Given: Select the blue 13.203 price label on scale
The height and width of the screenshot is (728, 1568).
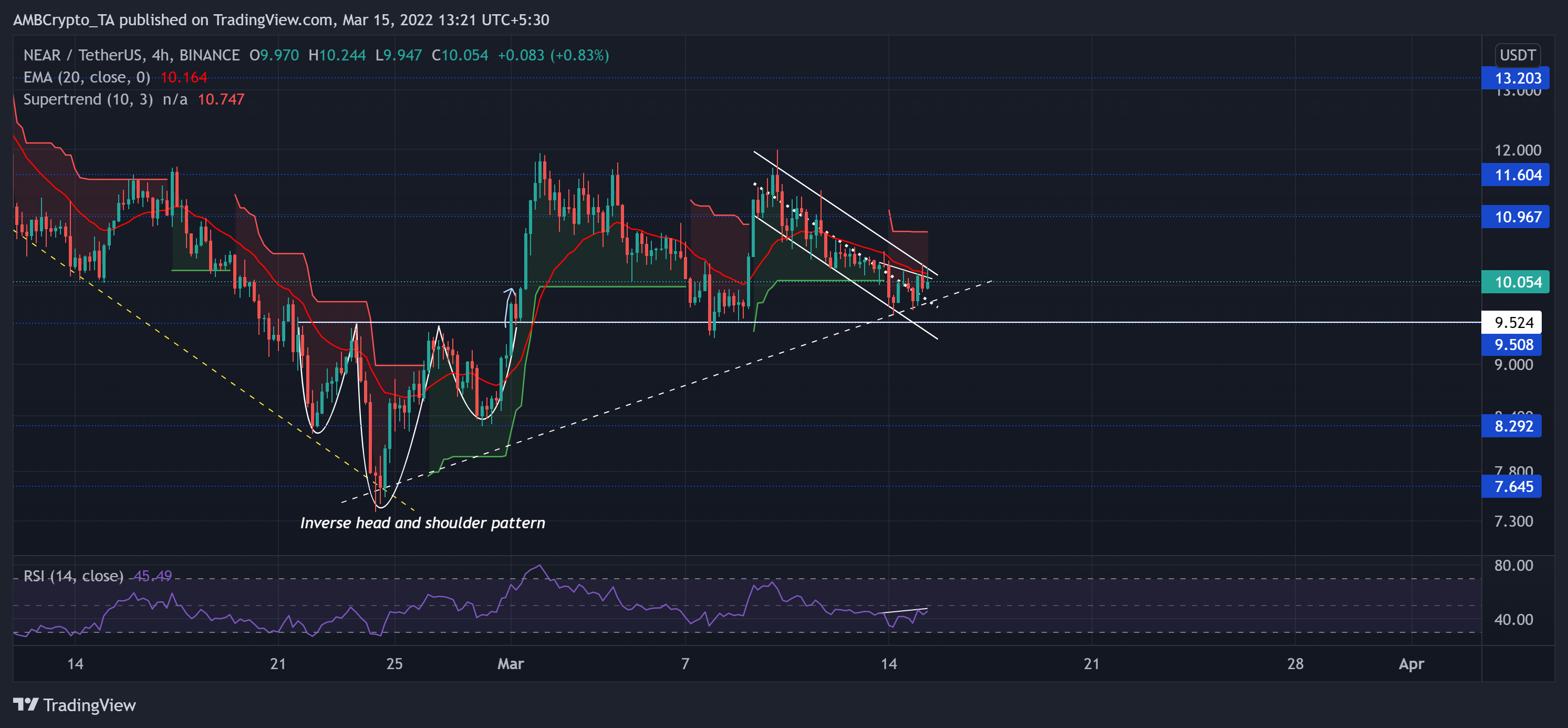Looking at the screenshot, I should click(1515, 78).
